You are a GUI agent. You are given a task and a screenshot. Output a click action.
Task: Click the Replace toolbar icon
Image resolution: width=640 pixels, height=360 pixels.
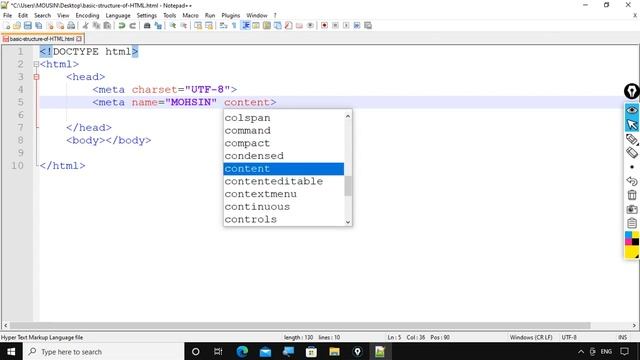pyautogui.click(x=158, y=25)
